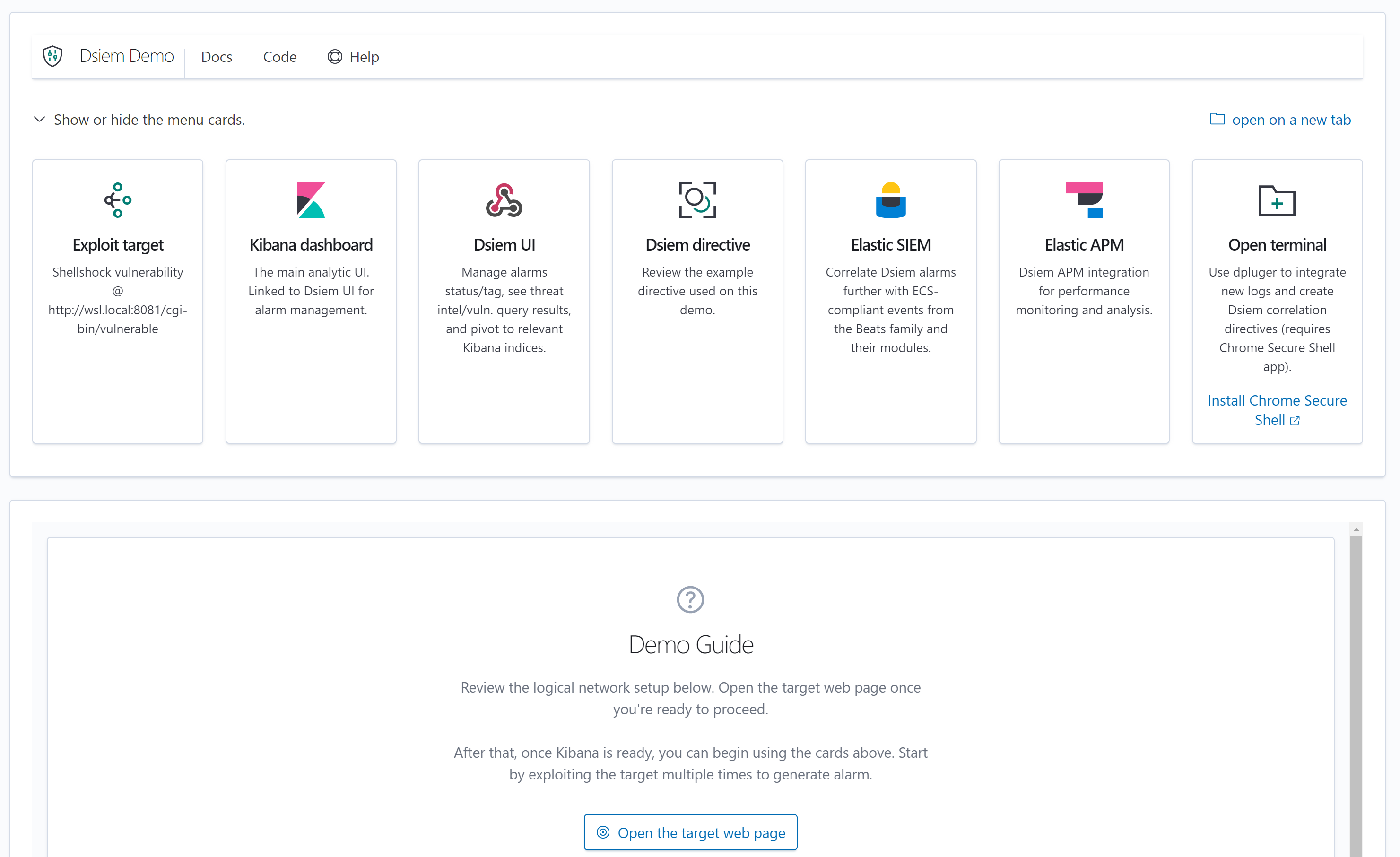This screenshot has height=857, width=1400.
Task: Open the Docs menu item
Action: 217,57
